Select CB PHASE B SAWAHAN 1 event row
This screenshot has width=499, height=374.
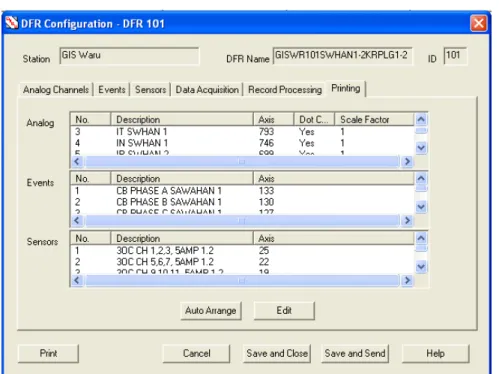[x=242, y=202]
